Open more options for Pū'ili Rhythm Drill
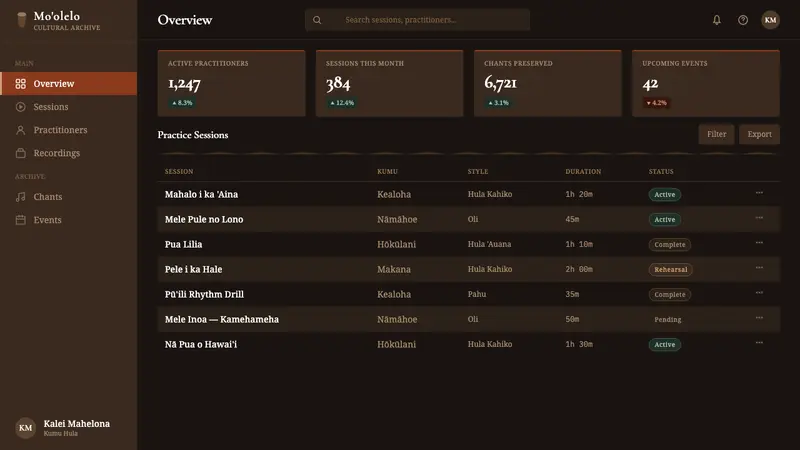 (x=759, y=293)
